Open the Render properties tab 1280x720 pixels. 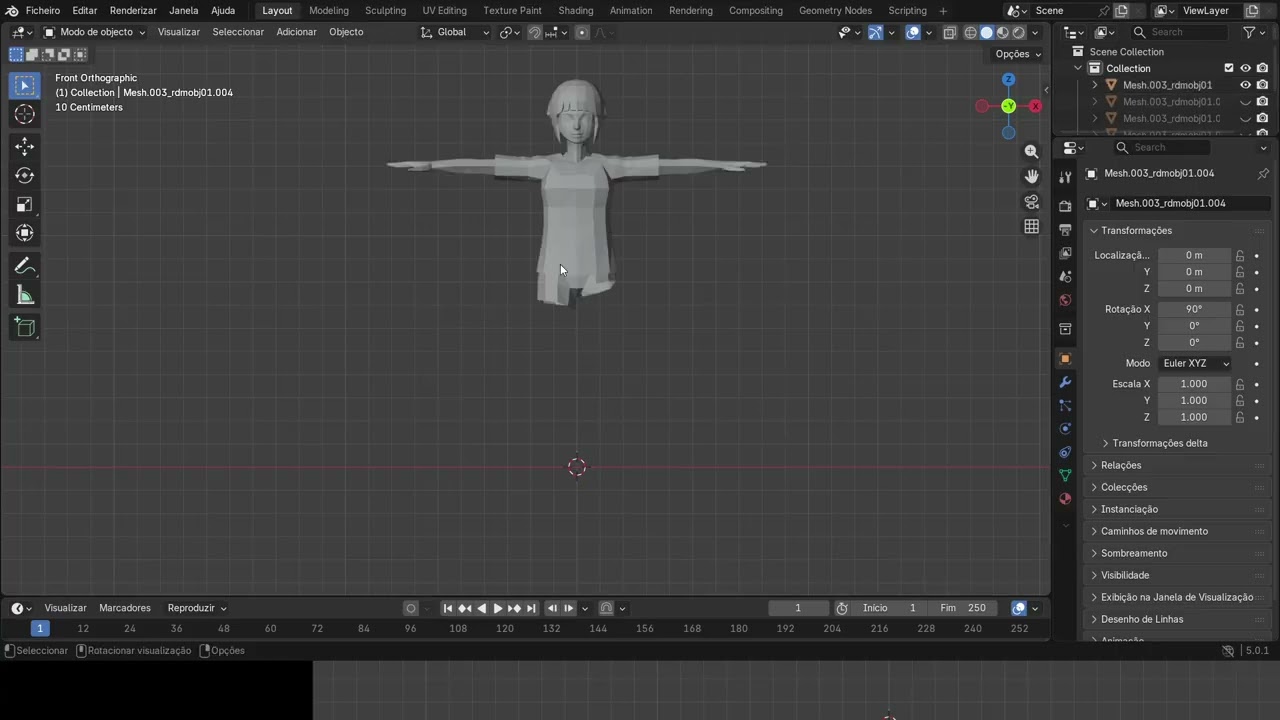pos(1065,205)
